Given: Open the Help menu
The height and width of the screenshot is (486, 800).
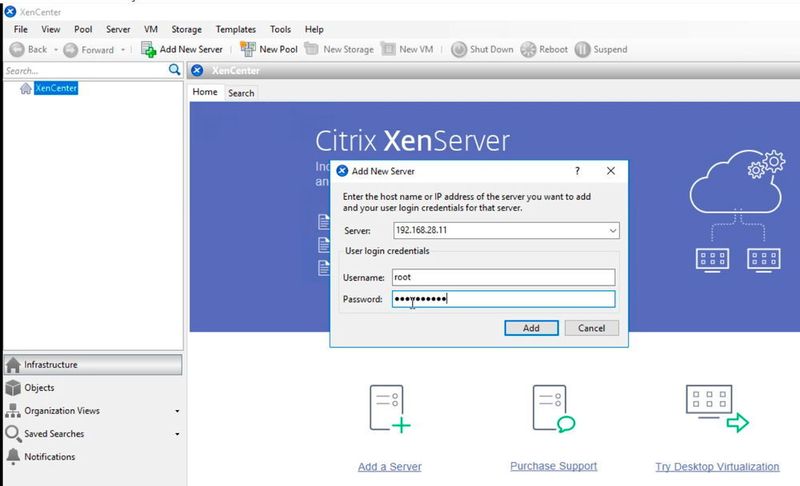Looking at the screenshot, I should coord(314,29).
